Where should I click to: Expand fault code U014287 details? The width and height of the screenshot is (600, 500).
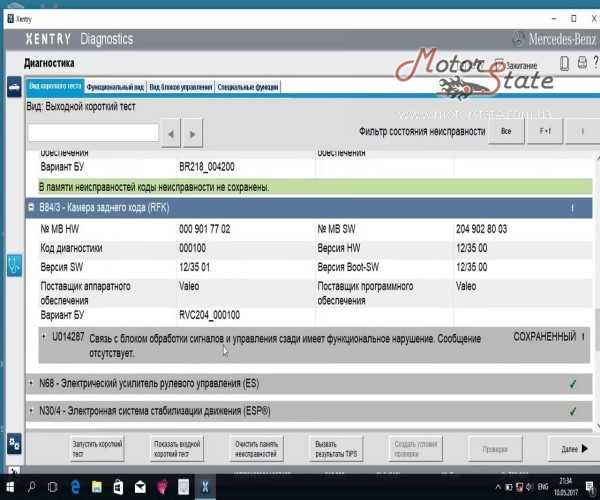tap(44, 337)
